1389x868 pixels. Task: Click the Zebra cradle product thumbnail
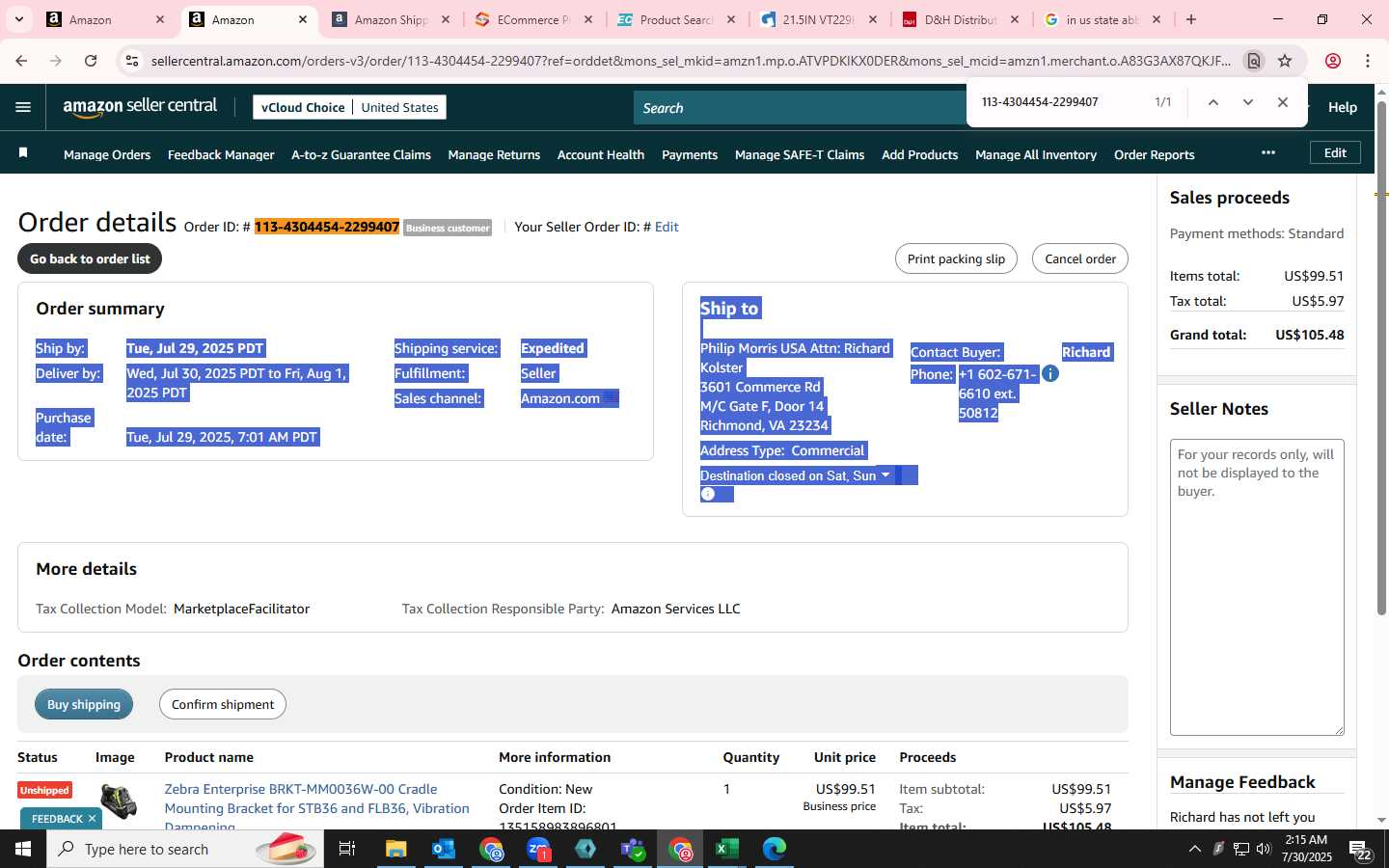(119, 800)
